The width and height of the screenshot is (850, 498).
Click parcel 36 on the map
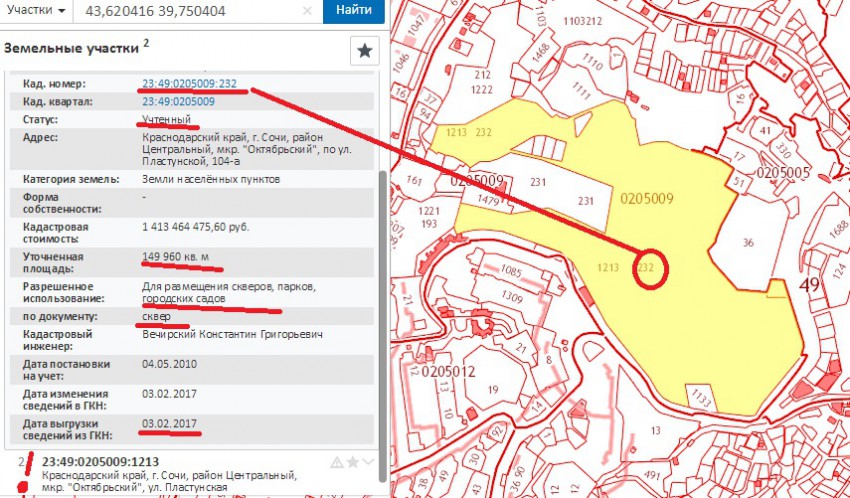point(748,242)
